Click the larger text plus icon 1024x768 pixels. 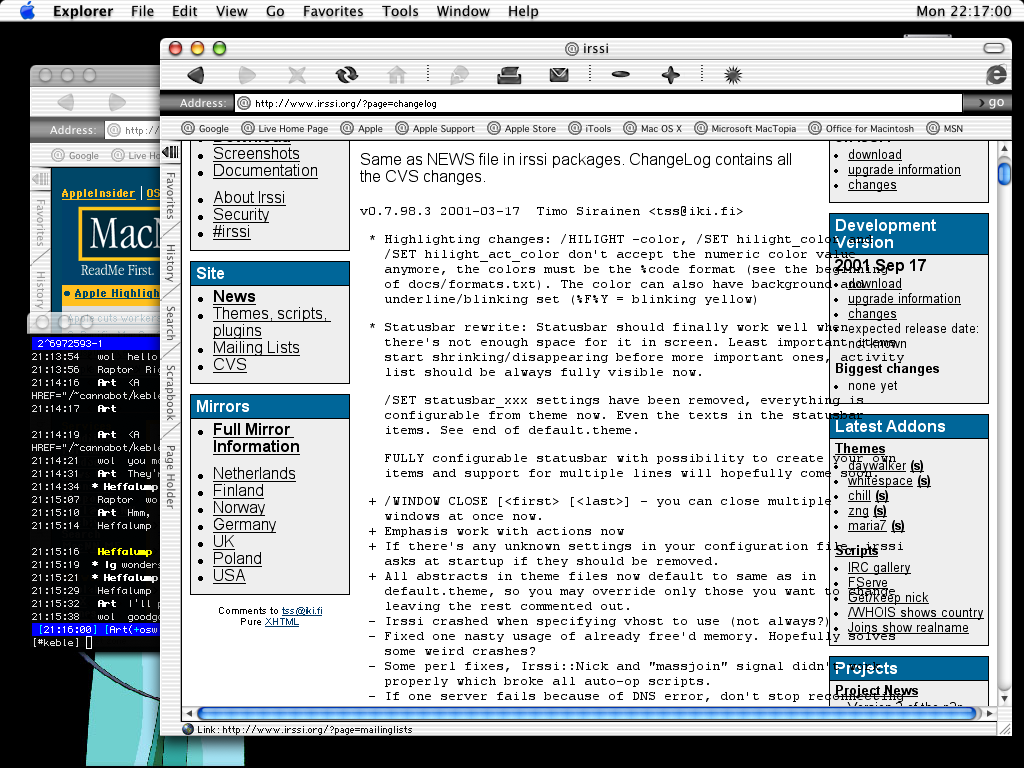click(671, 75)
